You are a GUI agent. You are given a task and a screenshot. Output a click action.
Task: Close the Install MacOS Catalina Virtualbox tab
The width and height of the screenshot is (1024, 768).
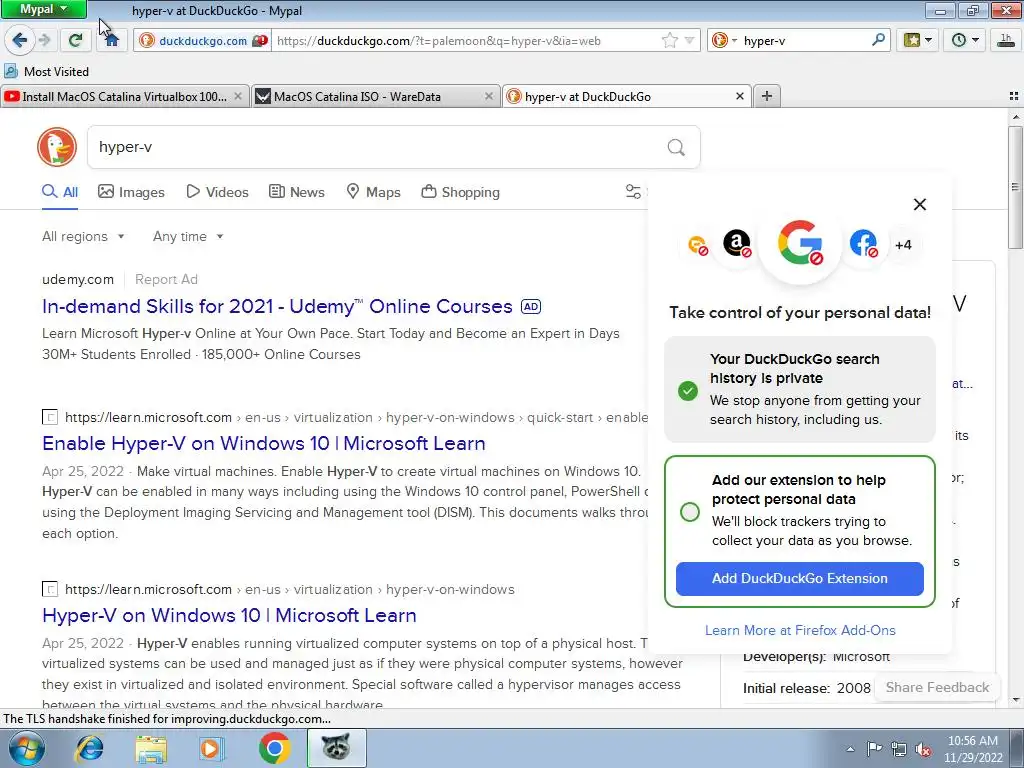tap(238, 96)
